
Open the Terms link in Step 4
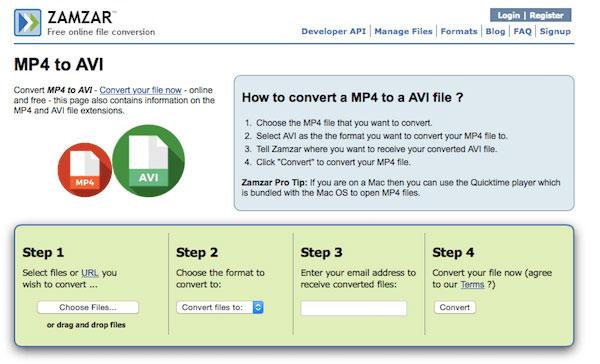(473, 284)
